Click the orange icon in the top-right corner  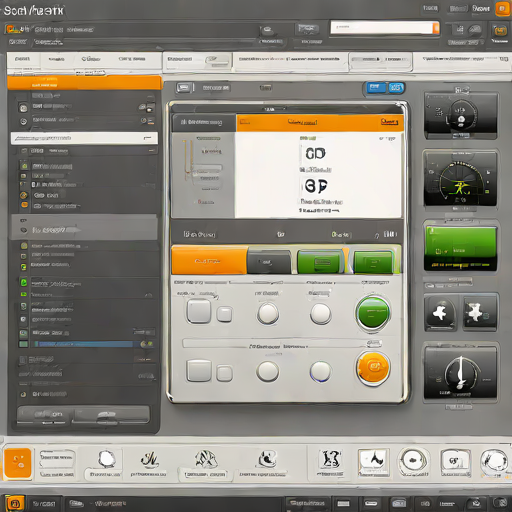click(x=502, y=9)
